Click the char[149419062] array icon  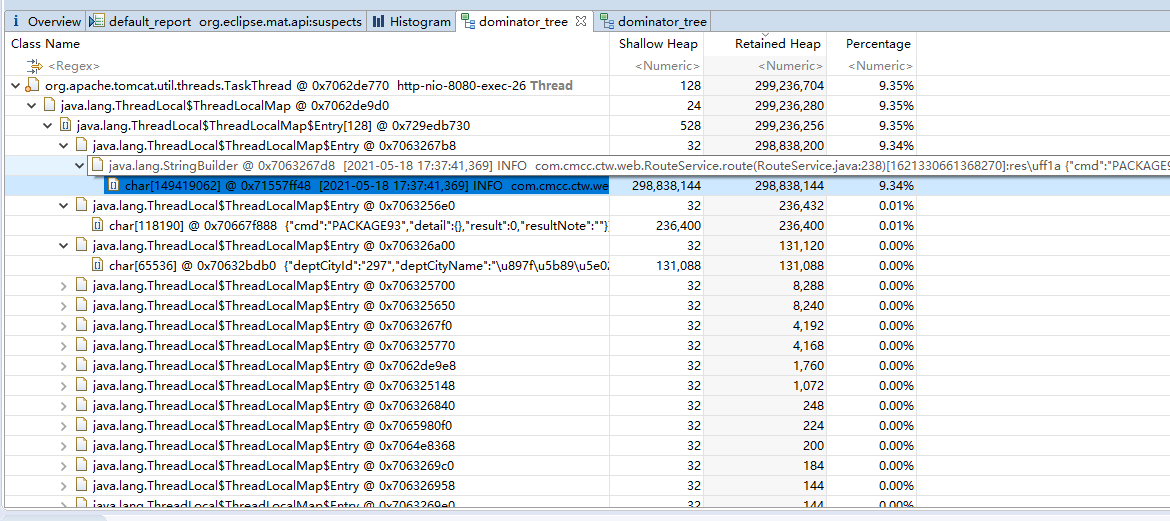[x=113, y=185]
